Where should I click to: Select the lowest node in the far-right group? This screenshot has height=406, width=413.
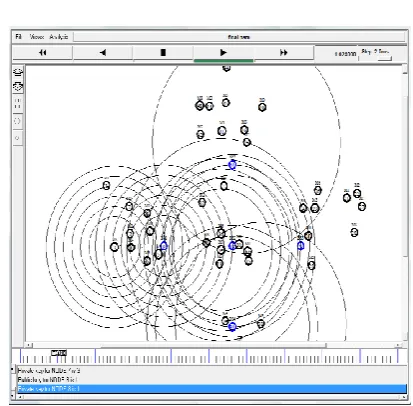coord(354,232)
